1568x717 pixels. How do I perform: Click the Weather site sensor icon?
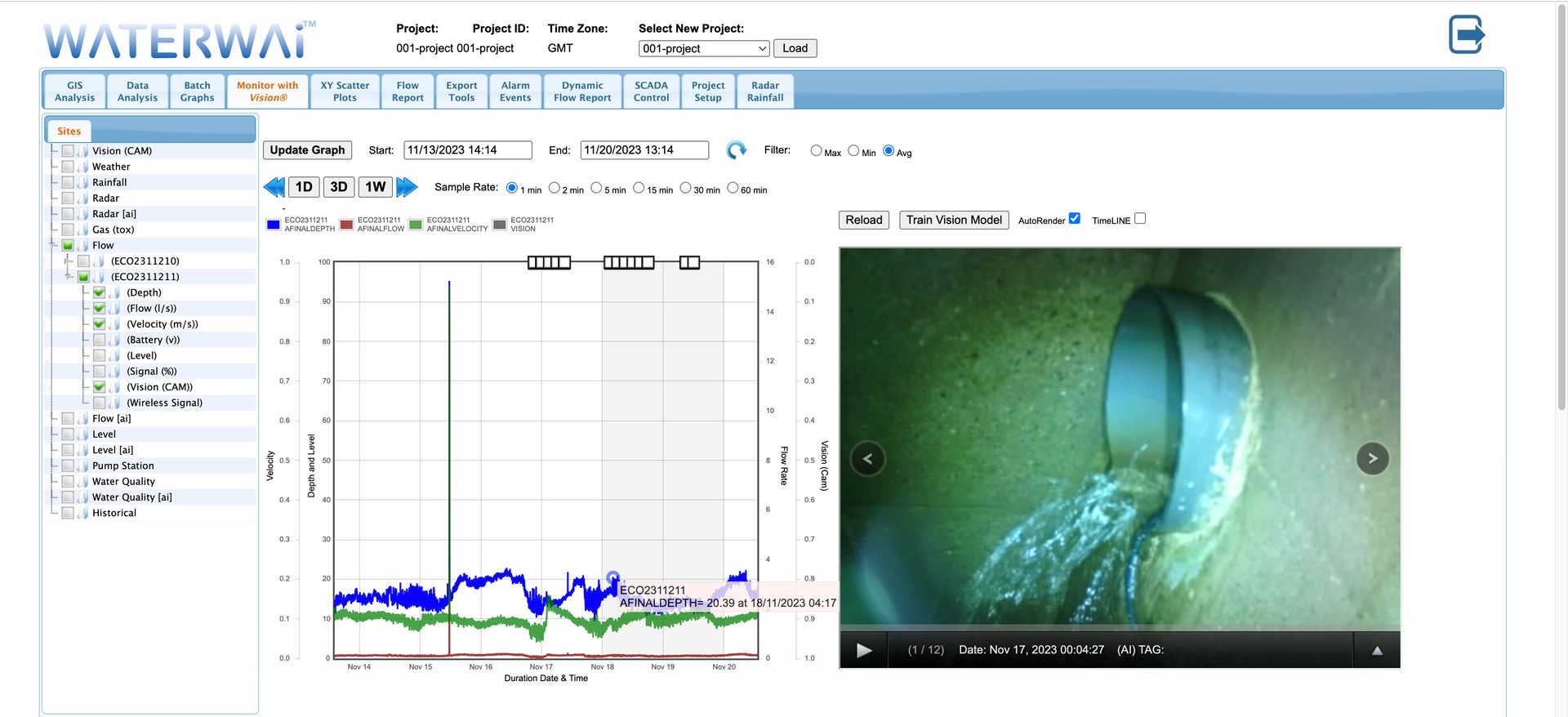click(82, 167)
